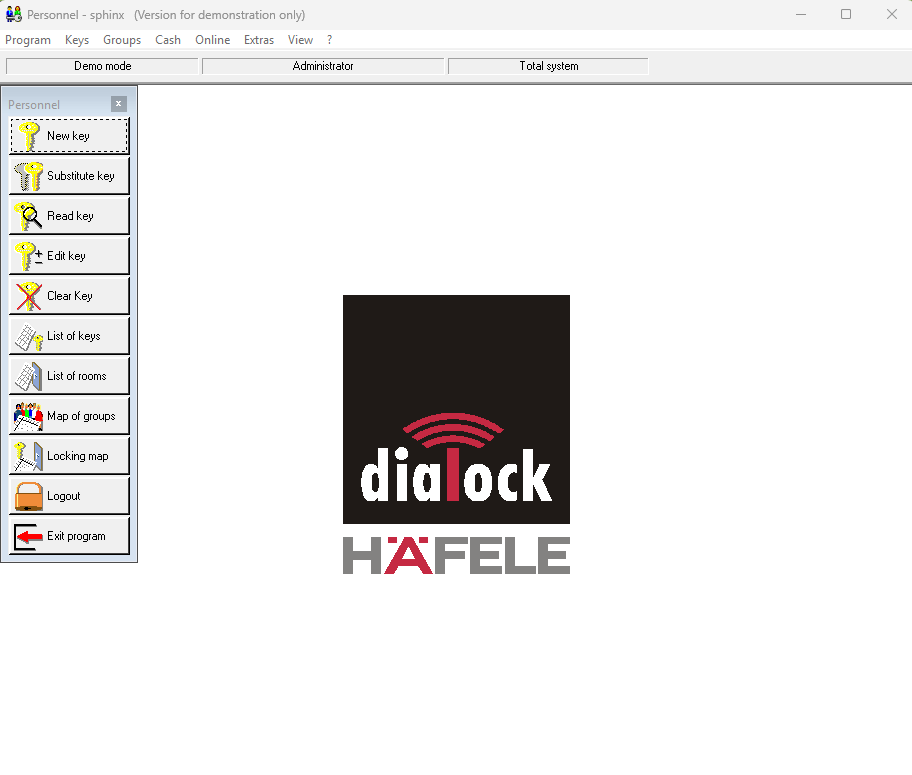The height and width of the screenshot is (775, 912).
Task: Click the Locking map icon
Action: tap(29, 456)
